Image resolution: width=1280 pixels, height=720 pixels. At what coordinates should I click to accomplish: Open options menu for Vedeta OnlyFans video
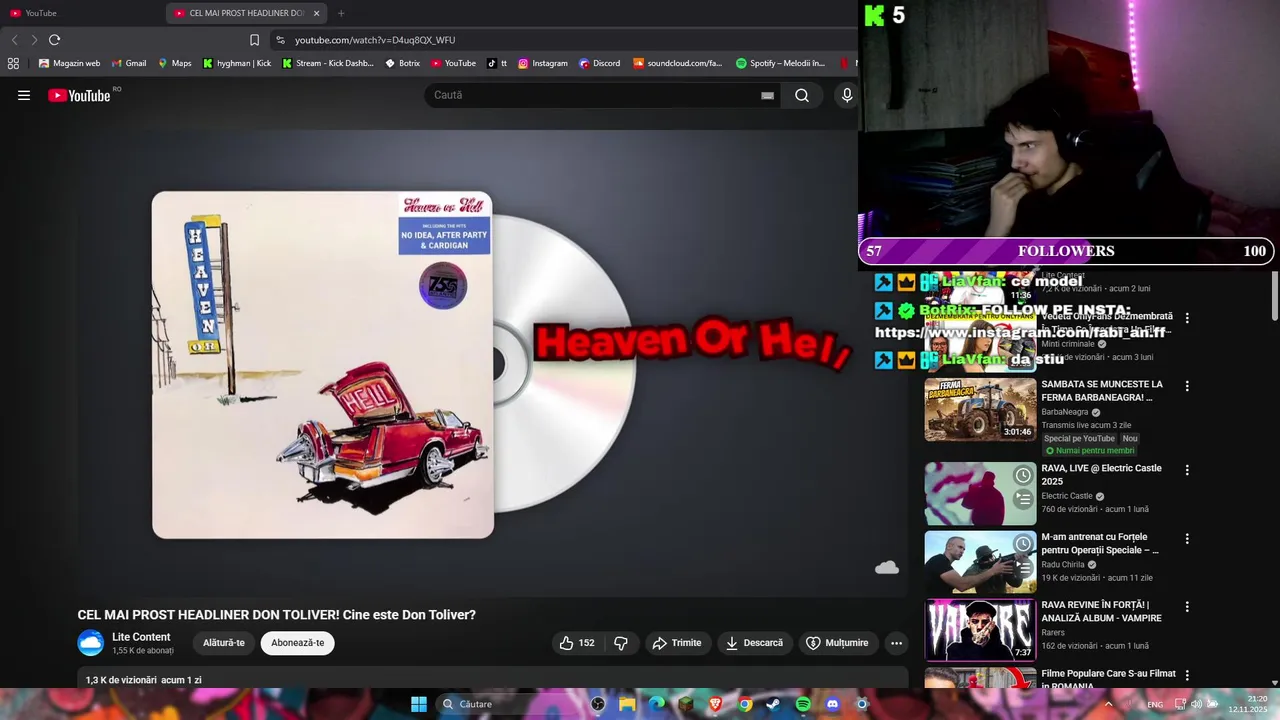click(x=1187, y=318)
